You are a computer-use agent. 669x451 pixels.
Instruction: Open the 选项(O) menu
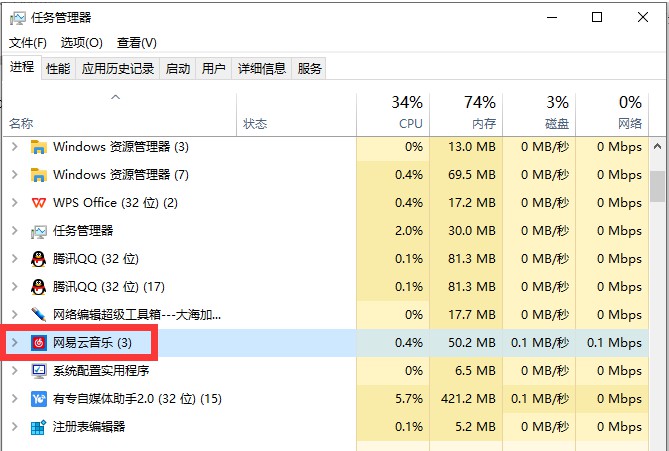coord(81,43)
